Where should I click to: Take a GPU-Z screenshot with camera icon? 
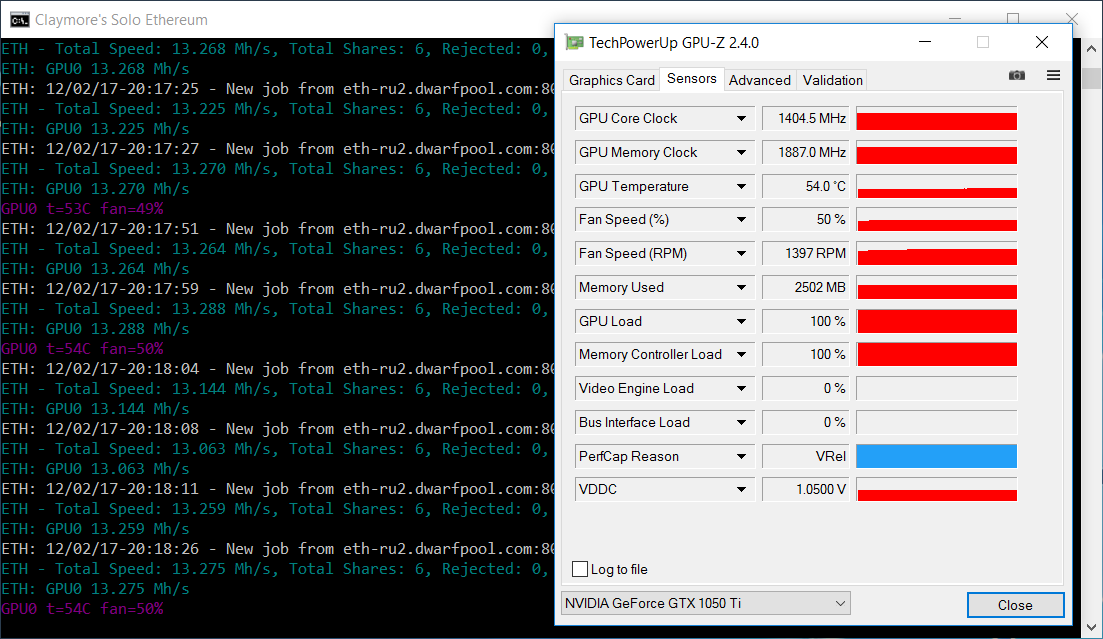coord(1016,75)
